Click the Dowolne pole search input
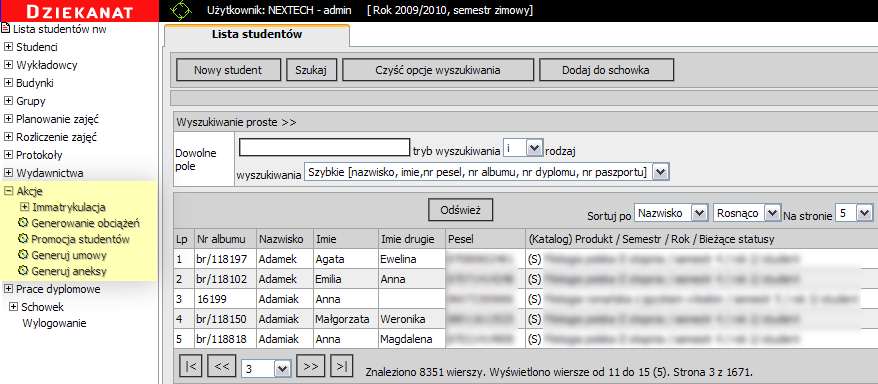This screenshot has width=878, height=384. pyautogui.click(x=324, y=147)
